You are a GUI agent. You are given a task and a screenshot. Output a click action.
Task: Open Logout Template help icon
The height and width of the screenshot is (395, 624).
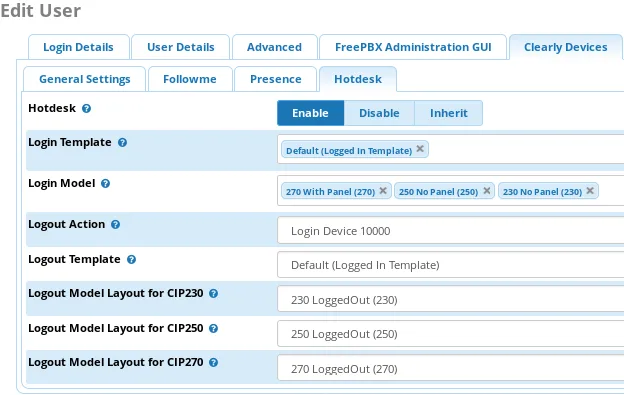pos(131,260)
